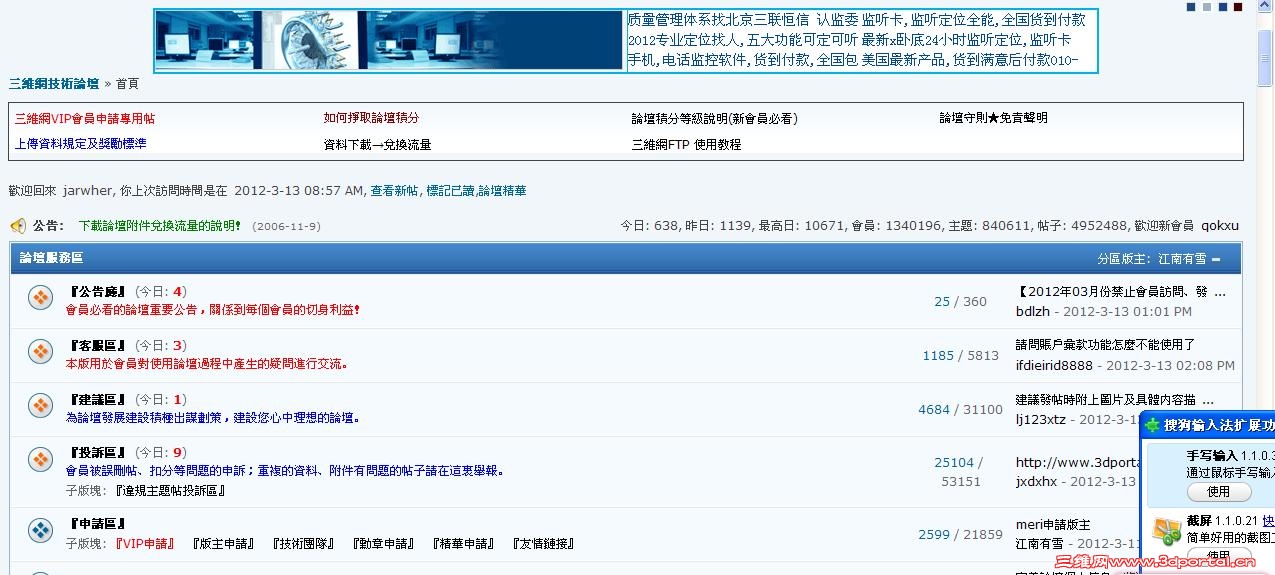This screenshot has width=1275, height=575.
Task: Open last post 請問賬戶彙款功能怎麼不能使用了
Action: pyautogui.click(x=1105, y=345)
